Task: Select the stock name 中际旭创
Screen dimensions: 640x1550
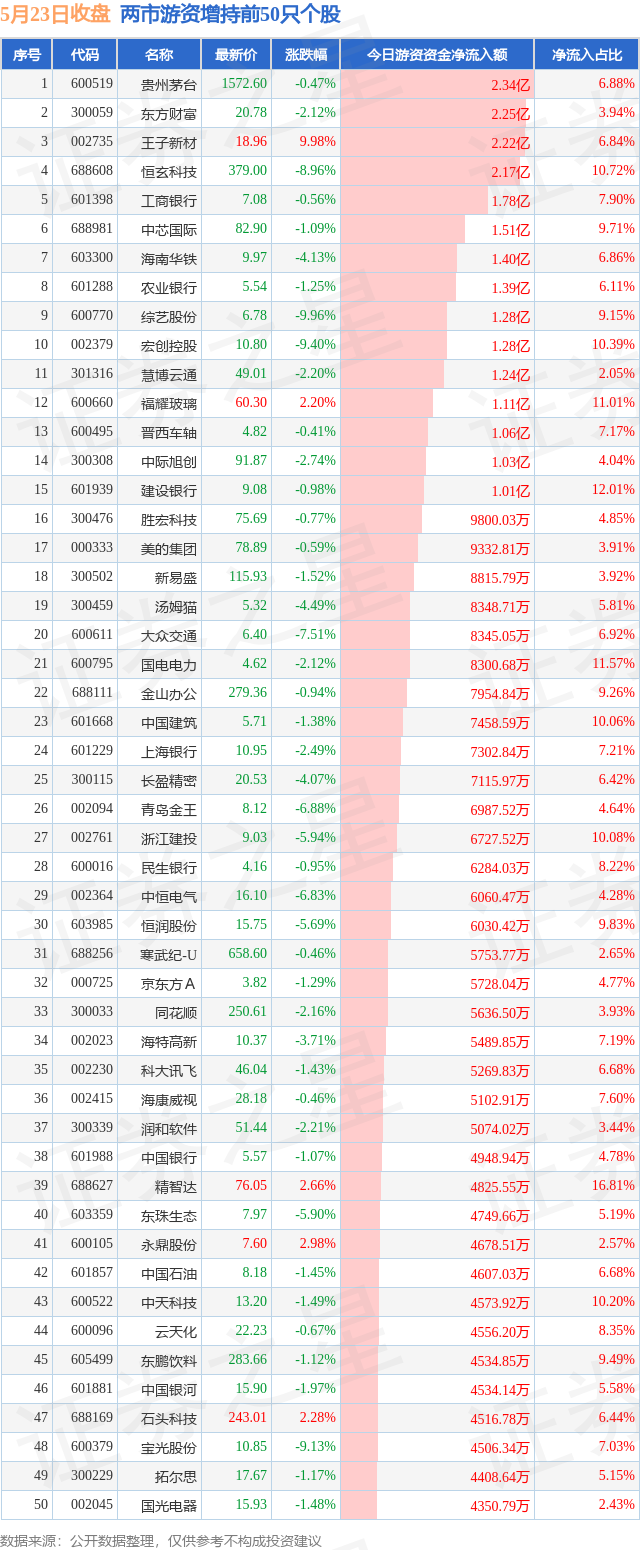Action: pyautogui.click(x=169, y=461)
